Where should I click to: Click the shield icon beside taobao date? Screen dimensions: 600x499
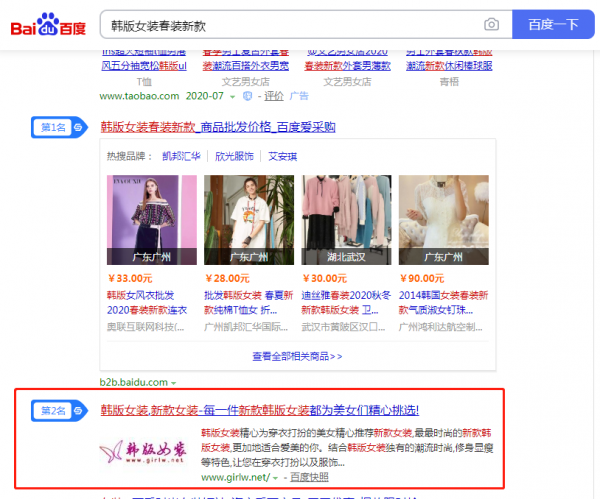tap(249, 96)
